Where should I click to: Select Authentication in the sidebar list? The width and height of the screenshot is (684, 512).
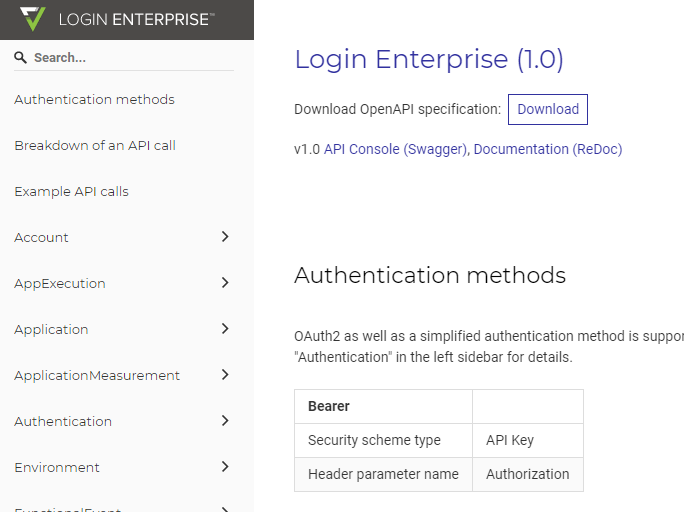click(63, 421)
